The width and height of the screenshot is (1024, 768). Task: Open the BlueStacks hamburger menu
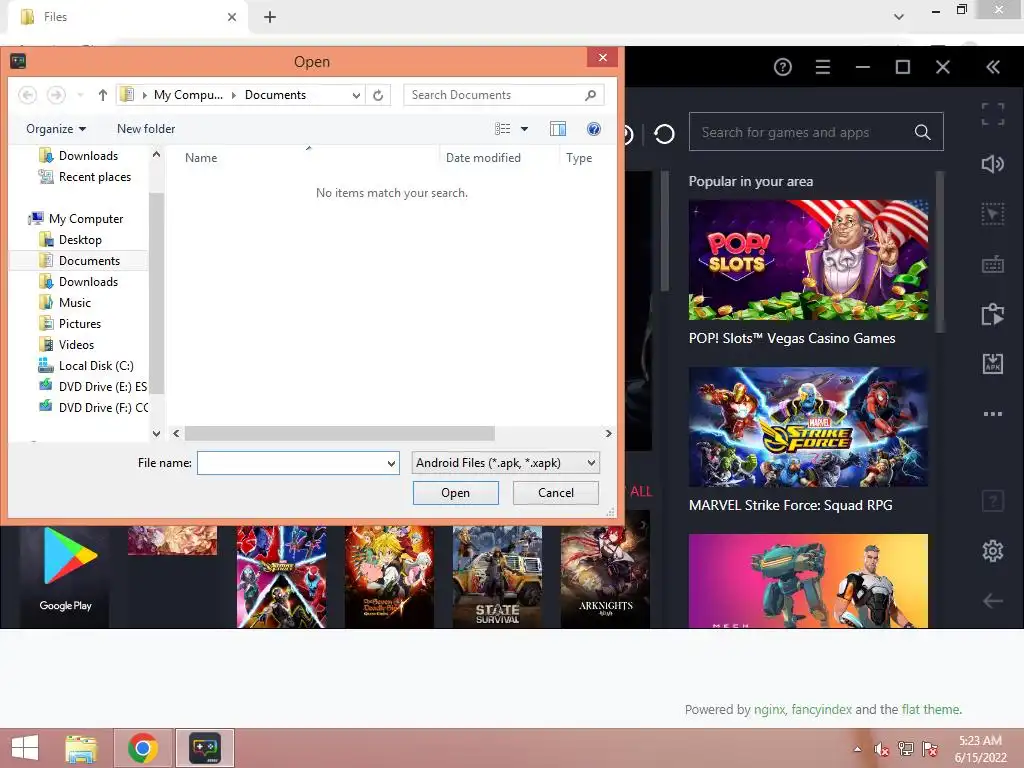[823, 67]
